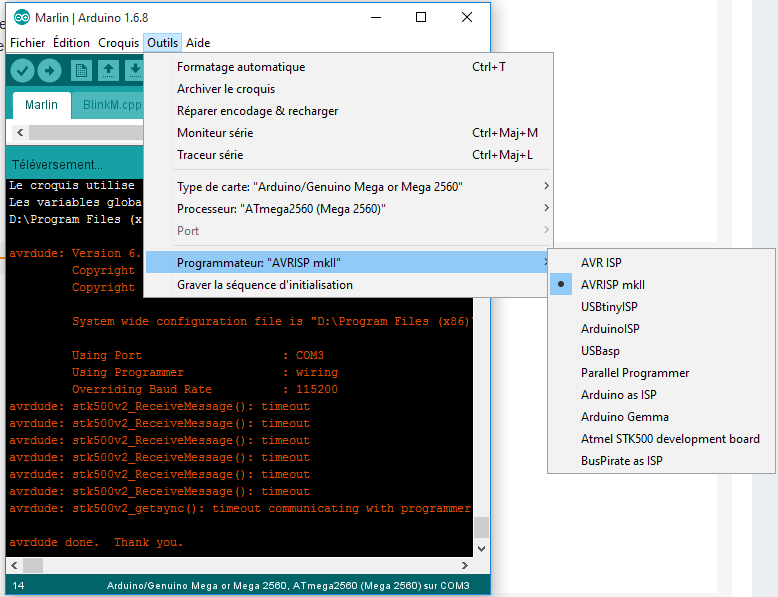
Task: Click console horizontal scrollbar left arrow
Action: (x=14, y=565)
